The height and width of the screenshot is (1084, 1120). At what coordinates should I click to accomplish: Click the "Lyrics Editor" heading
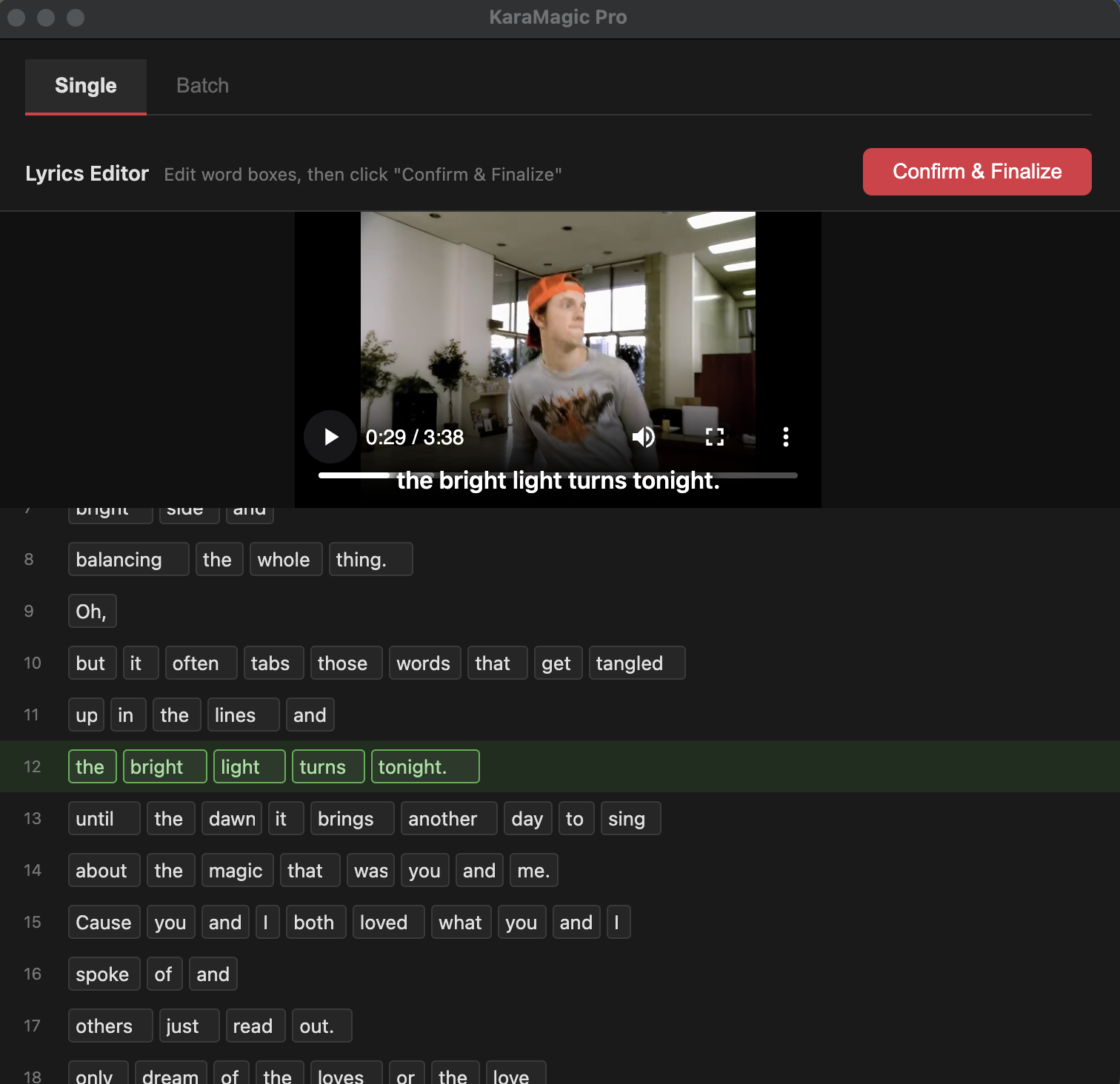pyautogui.click(x=87, y=173)
